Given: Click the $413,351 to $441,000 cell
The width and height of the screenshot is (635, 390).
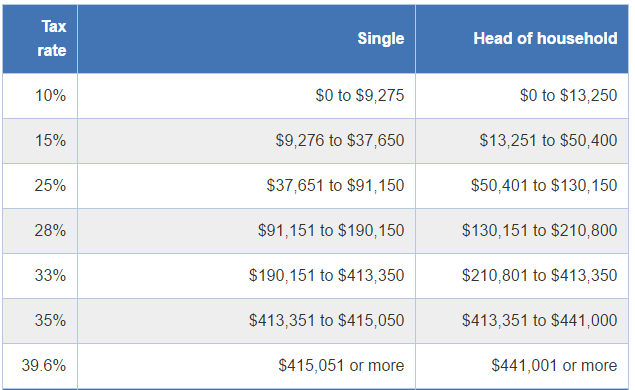Looking at the screenshot, I should 522,321.
